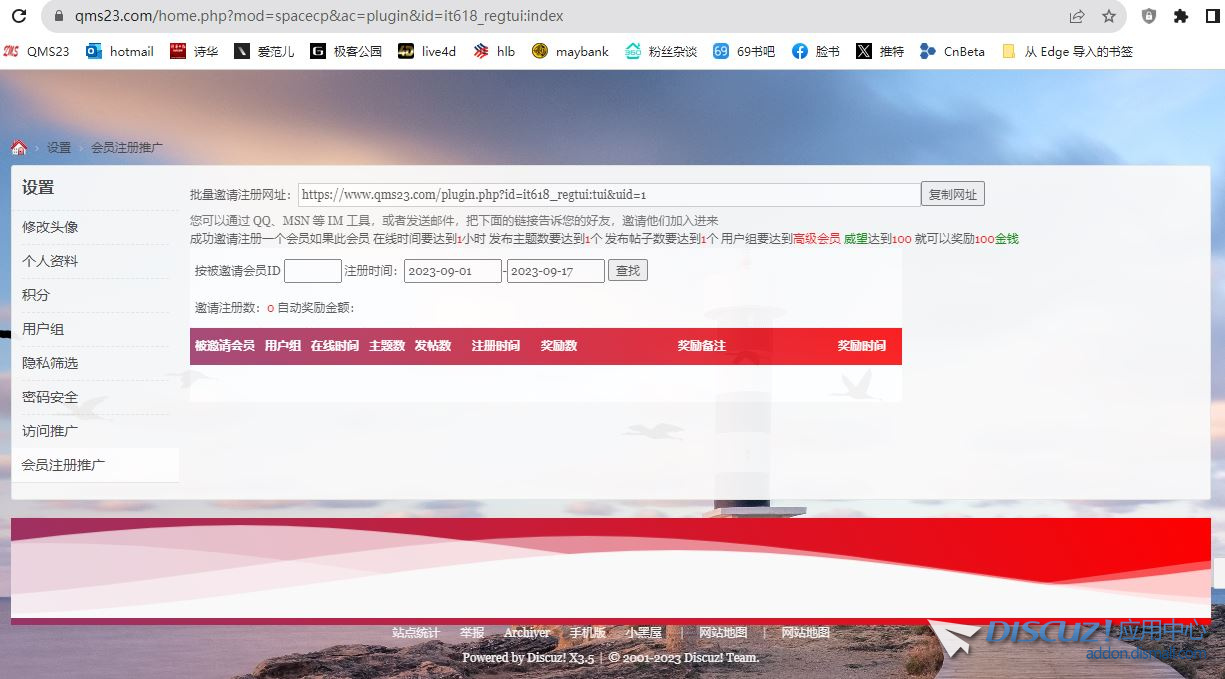Click the 按被邀请会员ID input field
Image resolution: width=1225 pixels, height=679 pixels.
click(313, 271)
